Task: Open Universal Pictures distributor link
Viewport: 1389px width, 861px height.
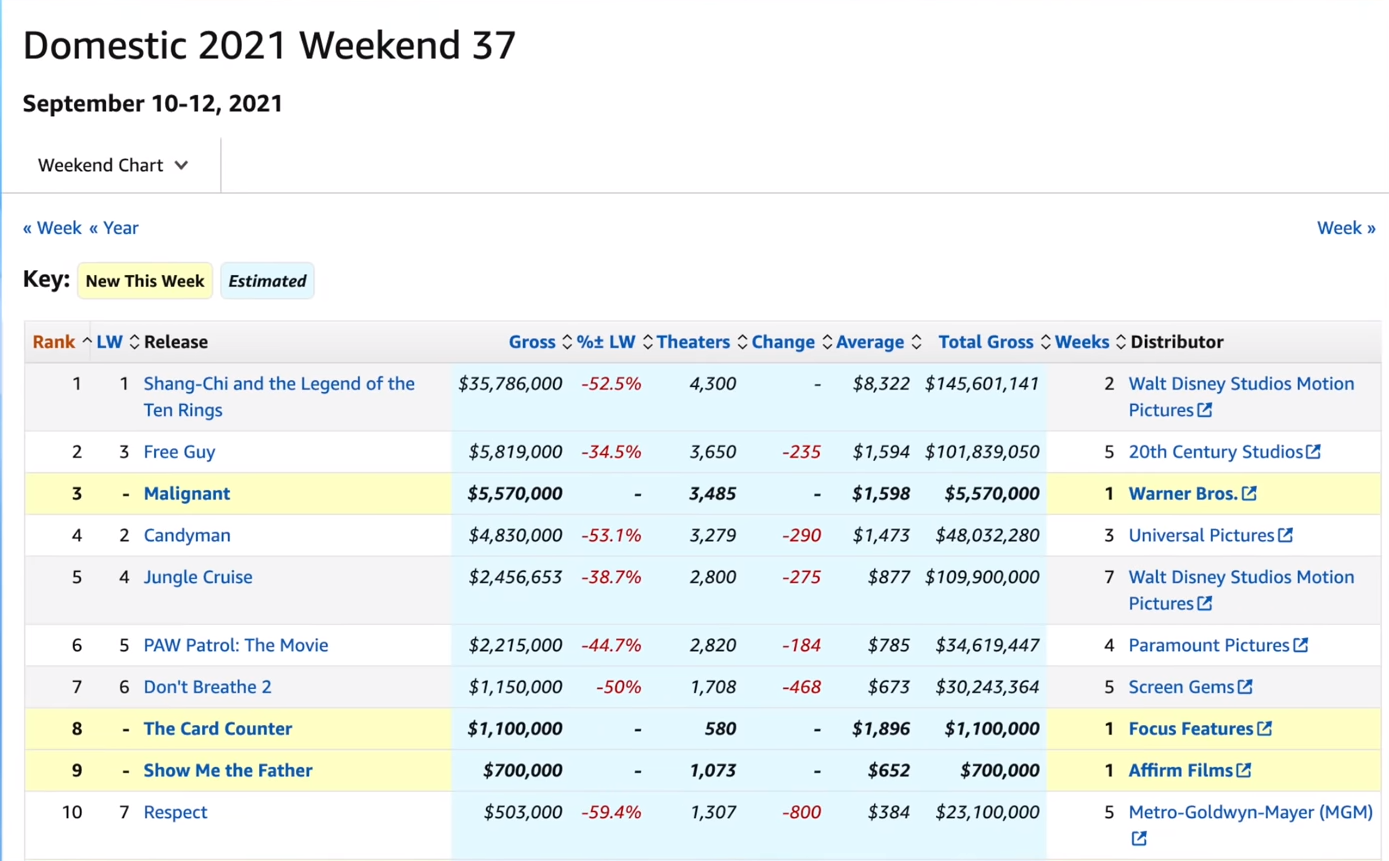Action: 1201,536
